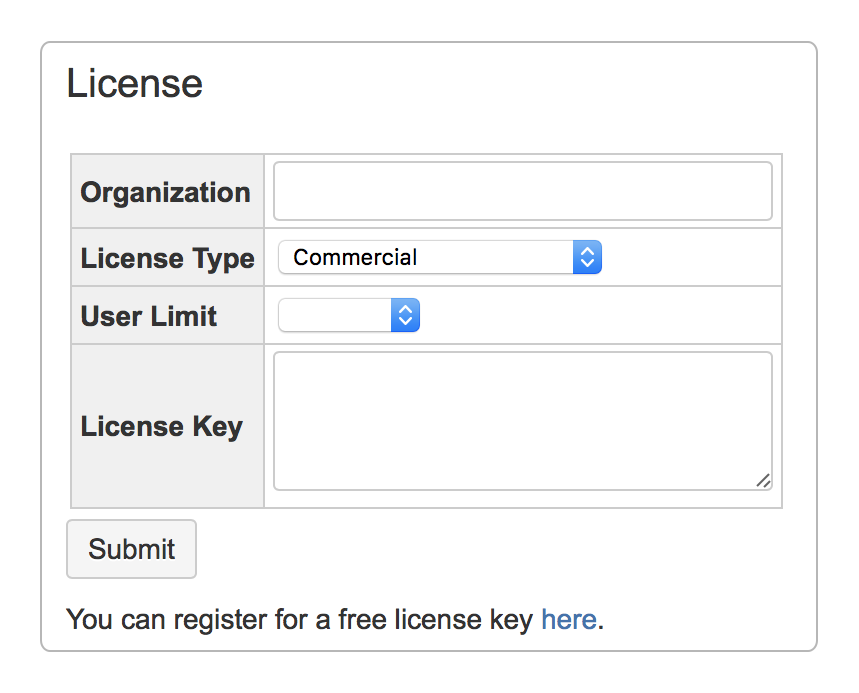Click the License Type label cell
859x693 pixels.
167,257
